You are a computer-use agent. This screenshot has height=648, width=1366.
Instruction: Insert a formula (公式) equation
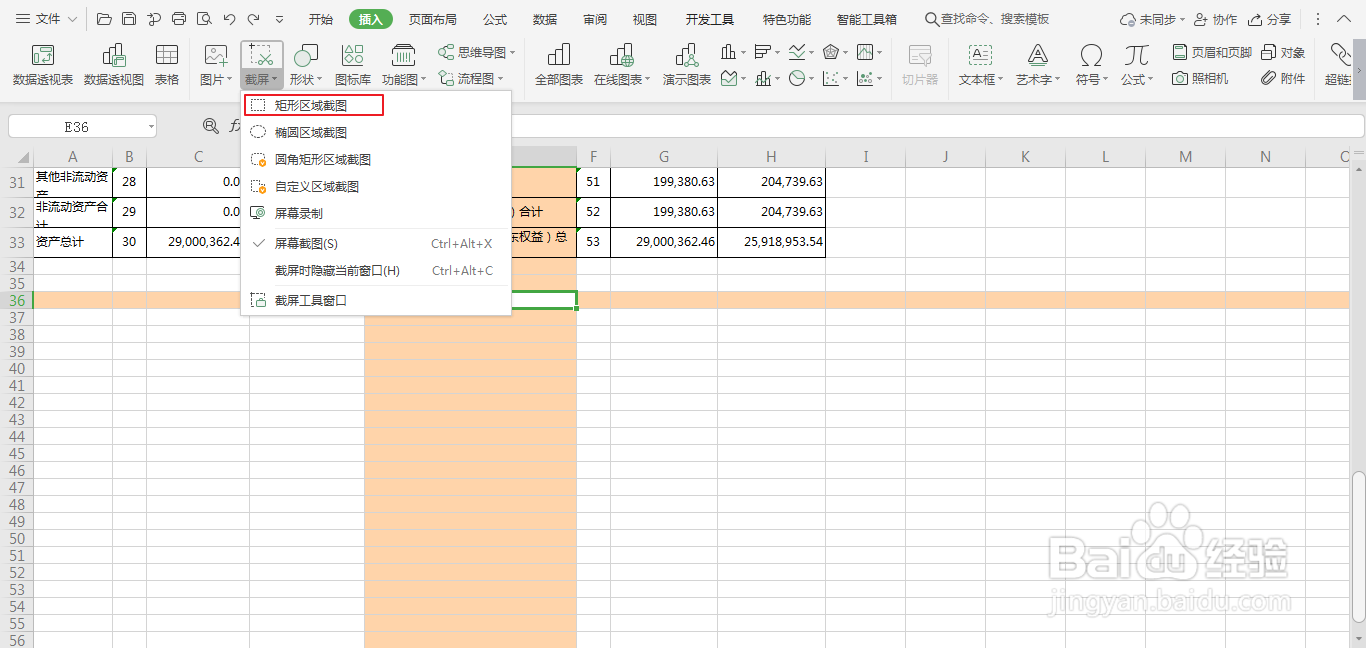1136,64
